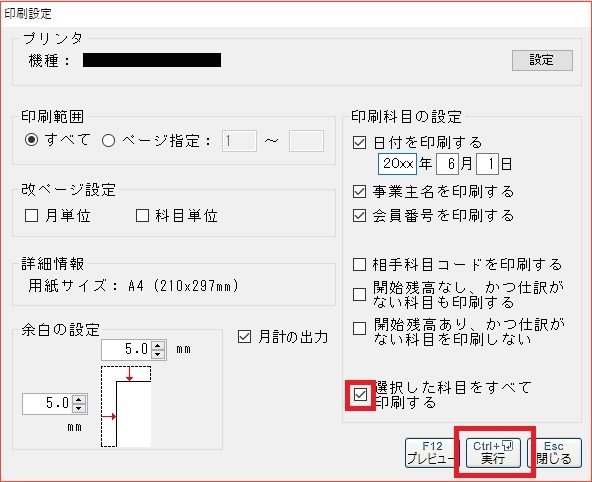Click the end page number field
592x482 pixels.
point(306,141)
